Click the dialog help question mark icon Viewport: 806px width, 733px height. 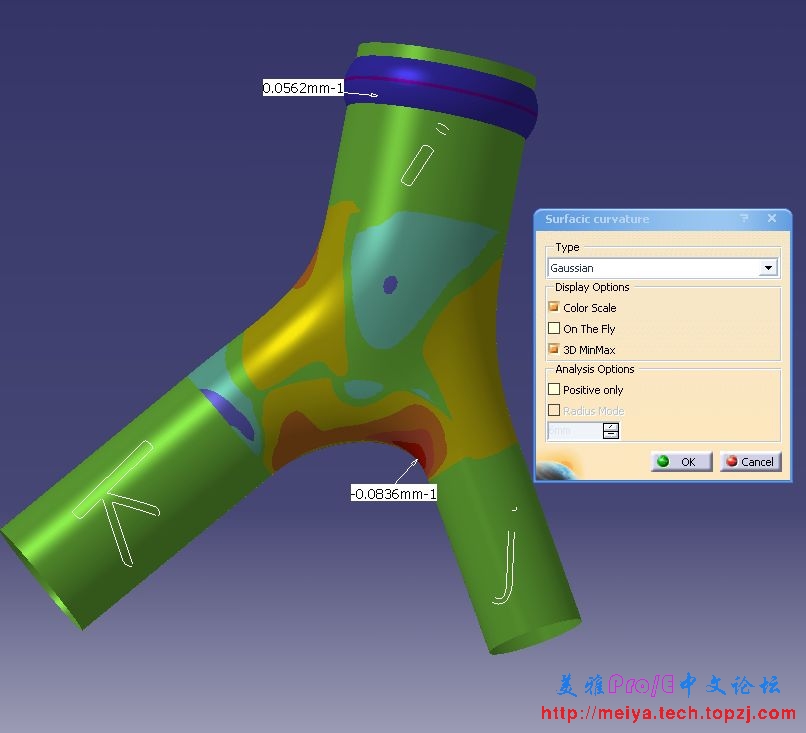[x=744, y=219]
